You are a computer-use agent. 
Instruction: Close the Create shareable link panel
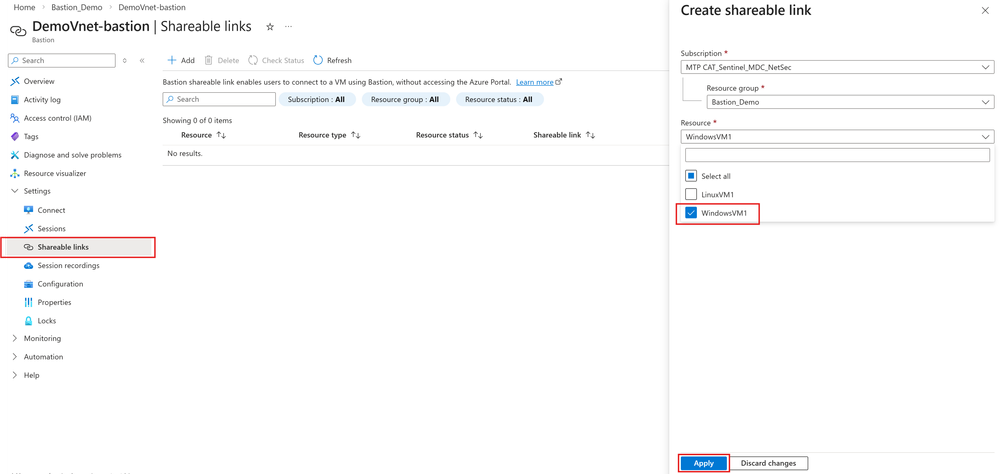[985, 11]
